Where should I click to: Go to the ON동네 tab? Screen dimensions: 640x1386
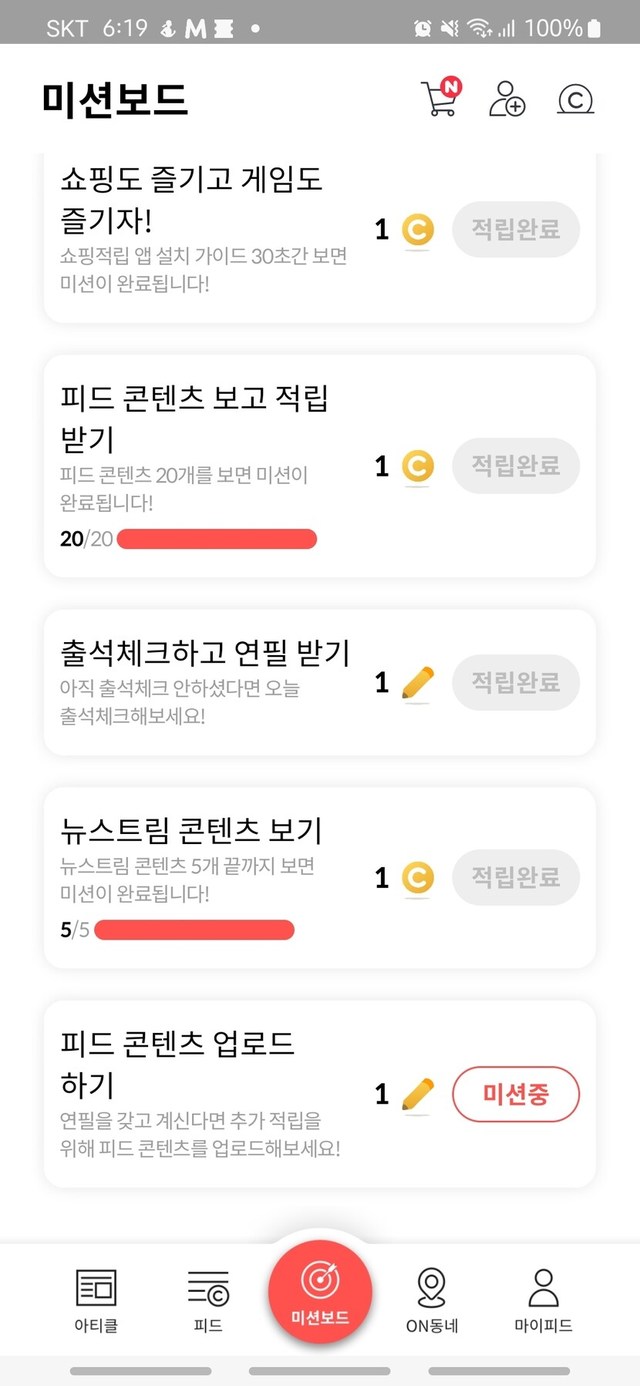point(432,1299)
